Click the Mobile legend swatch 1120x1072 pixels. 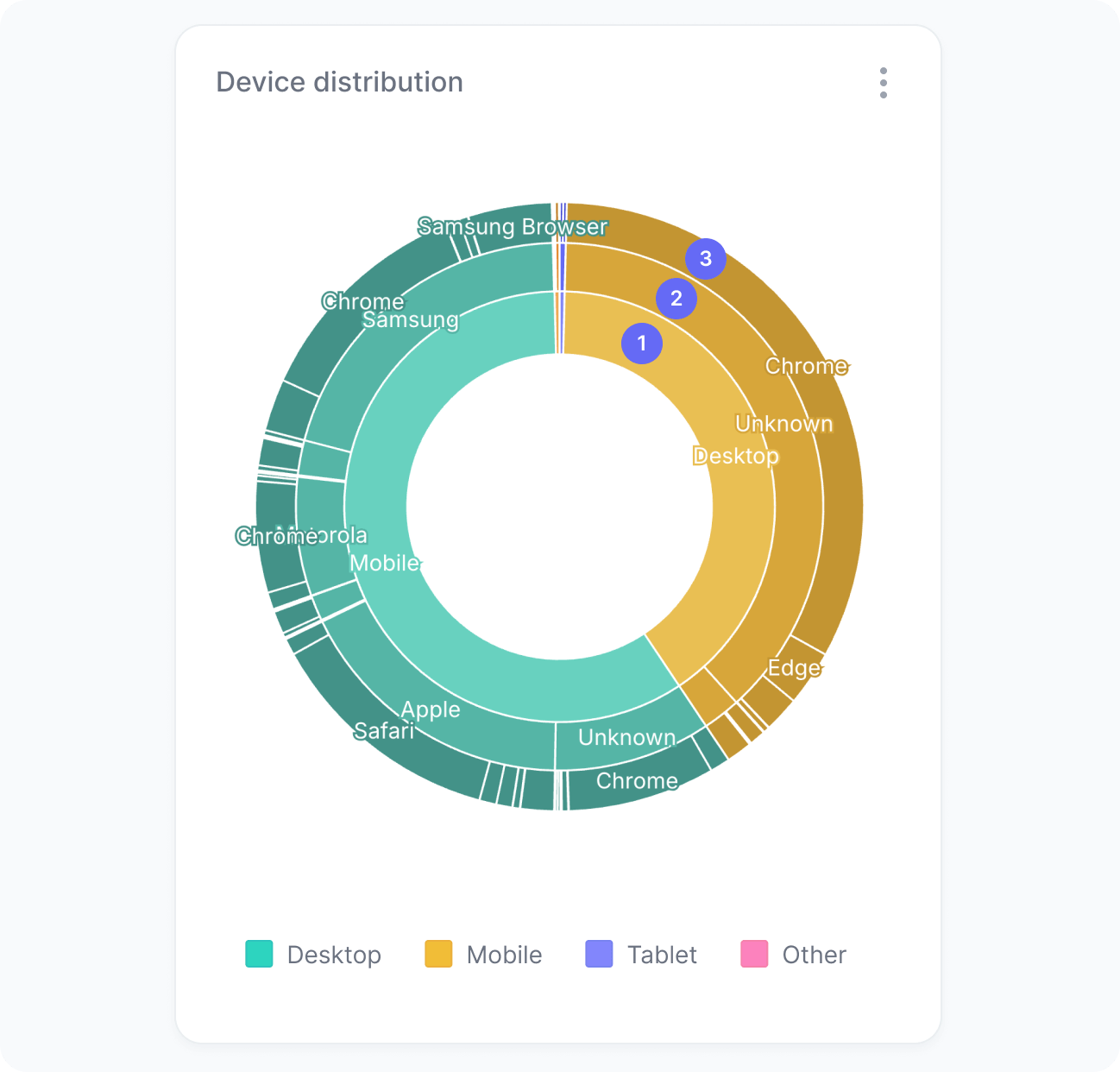click(438, 955)
